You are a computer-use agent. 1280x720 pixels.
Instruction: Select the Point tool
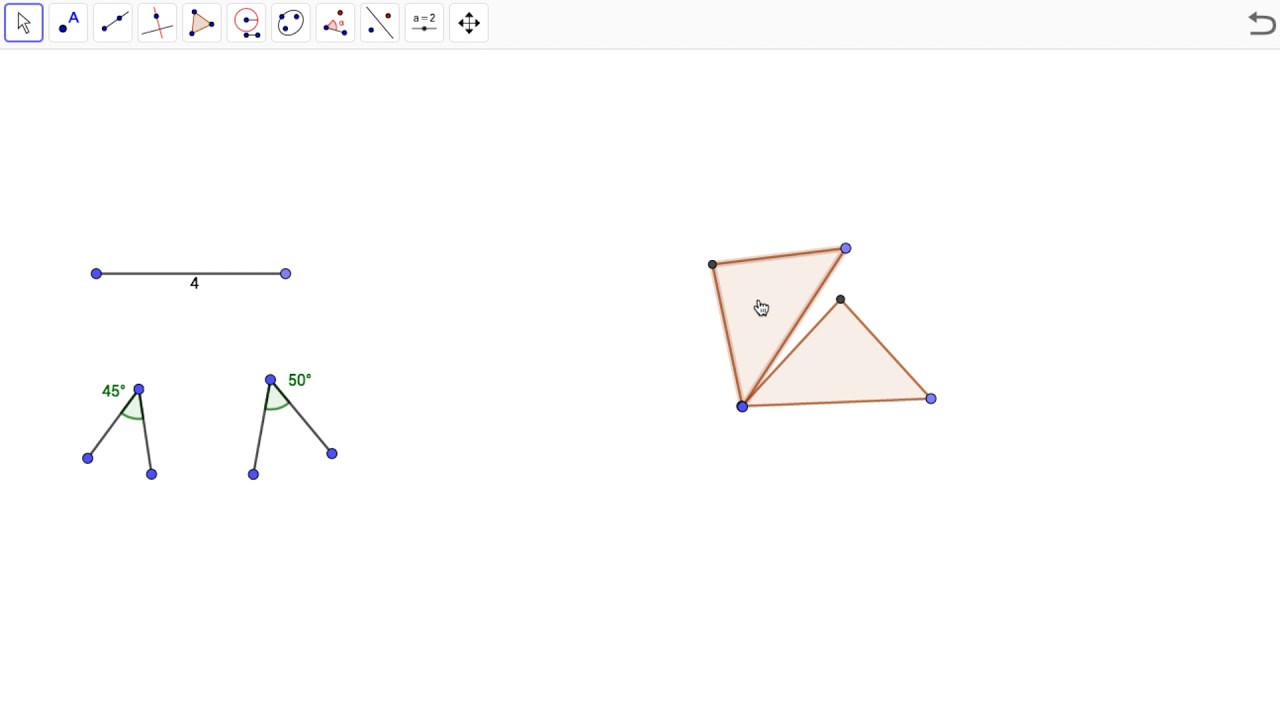(68, 22)
